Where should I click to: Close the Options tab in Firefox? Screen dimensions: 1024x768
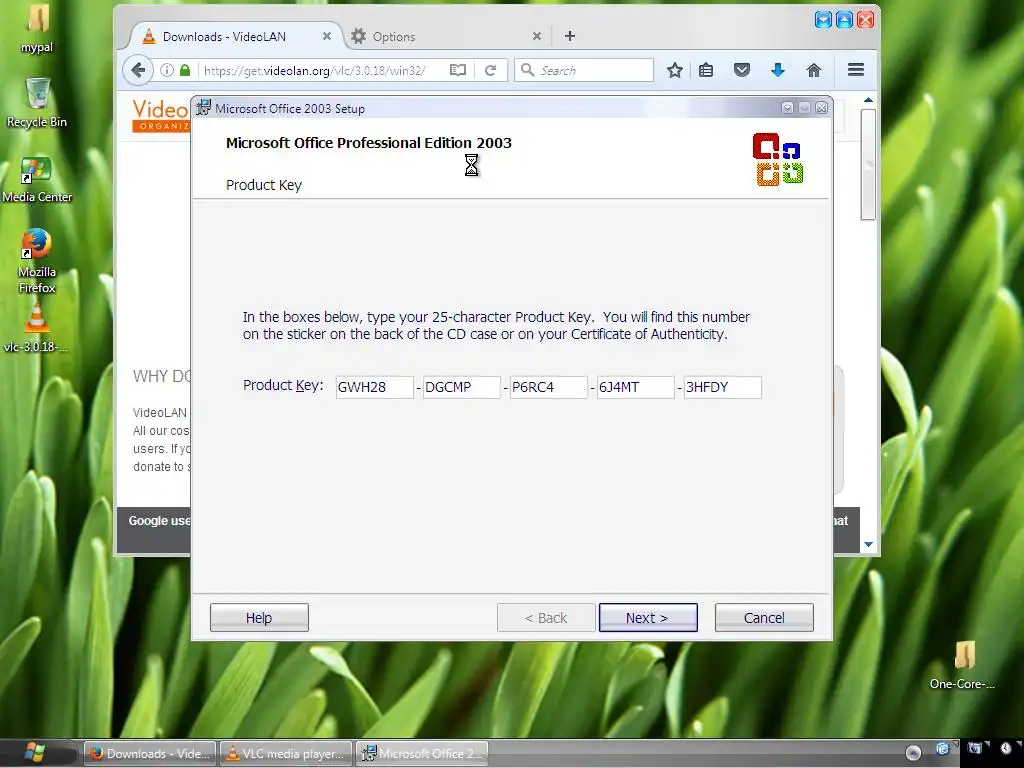click(537, 37)
